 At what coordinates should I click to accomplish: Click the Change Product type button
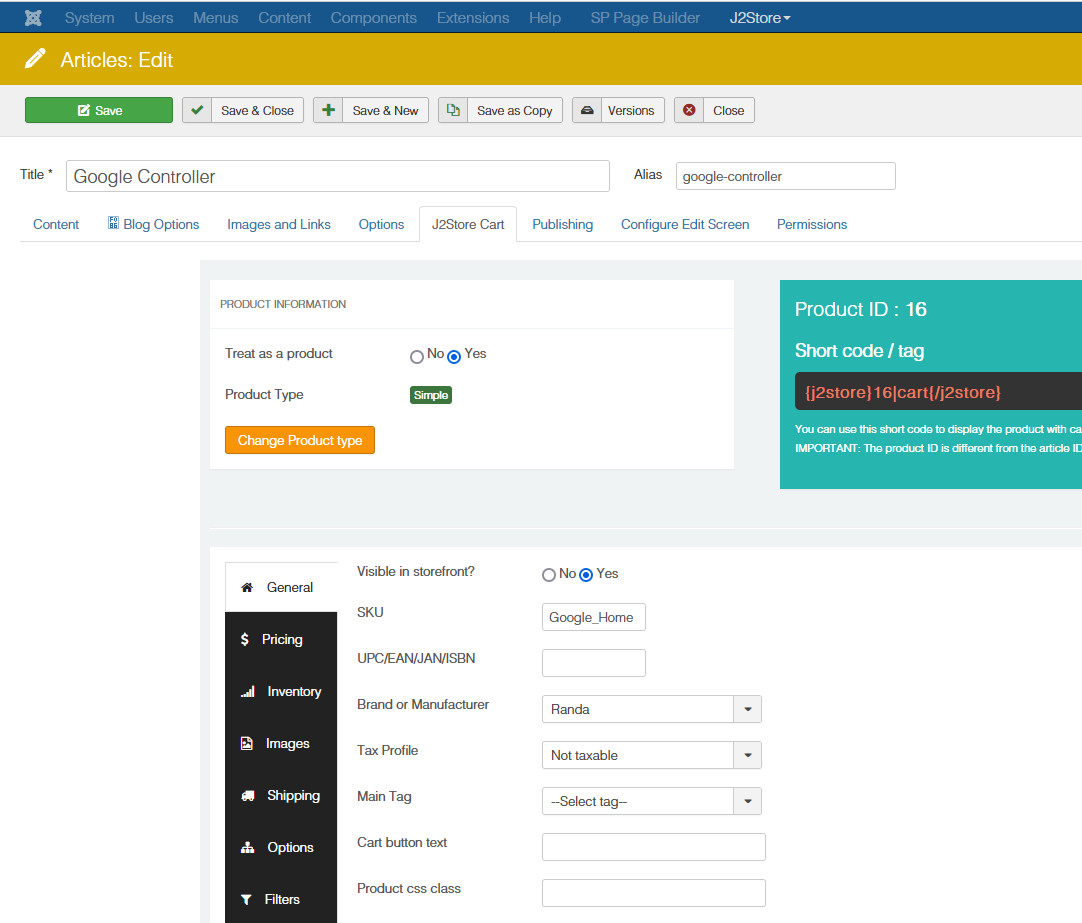[x=300, y=440]
